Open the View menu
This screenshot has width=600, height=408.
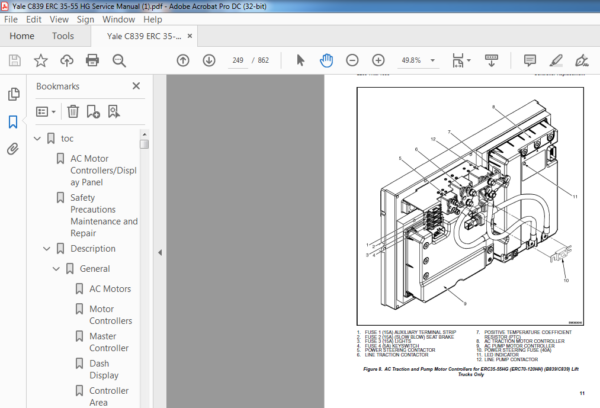(x=59, y=20)
